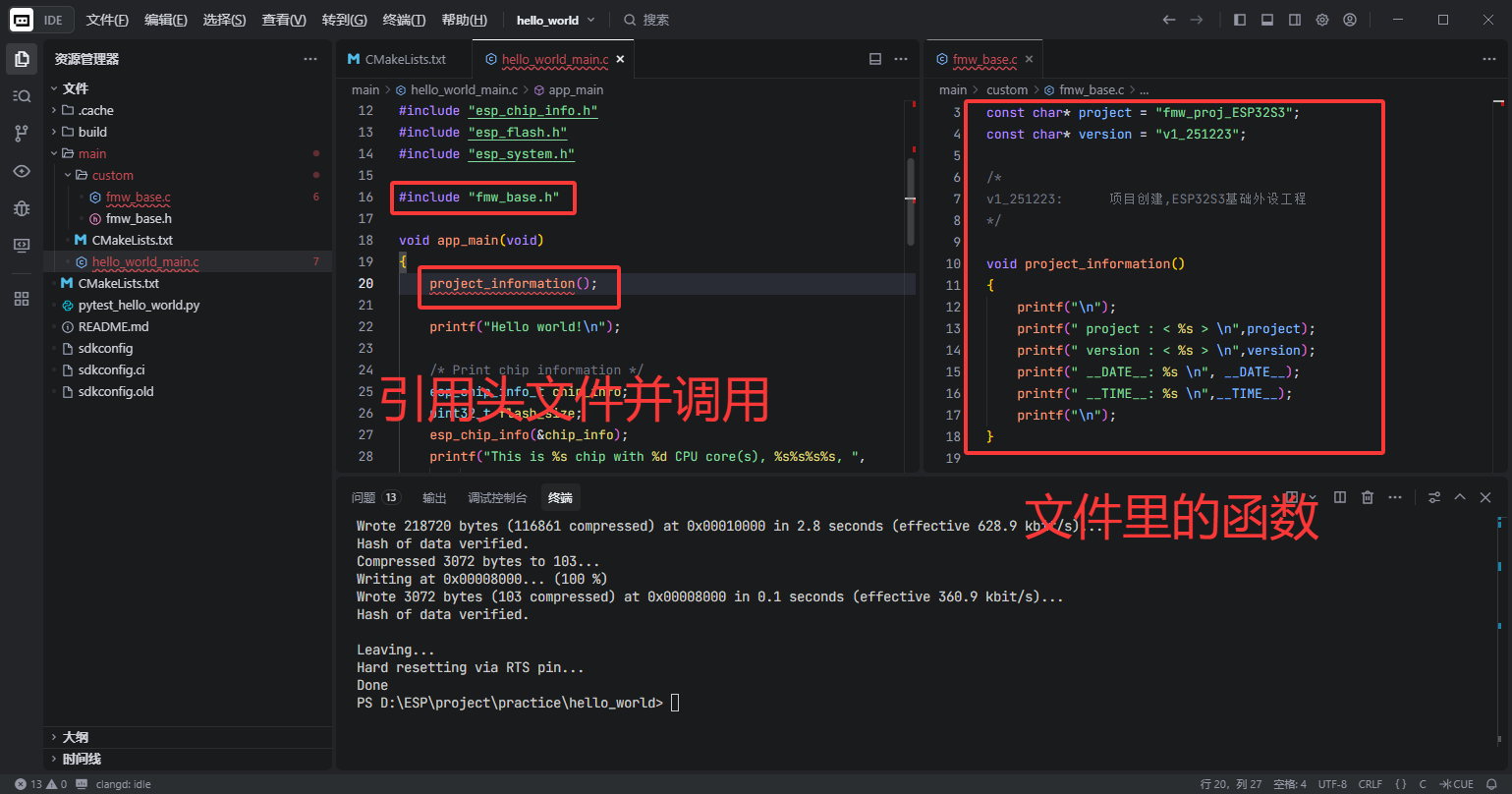Screen dimensions: 1512x794
Task: Open the Extensions grid icon
Action: 22,299
